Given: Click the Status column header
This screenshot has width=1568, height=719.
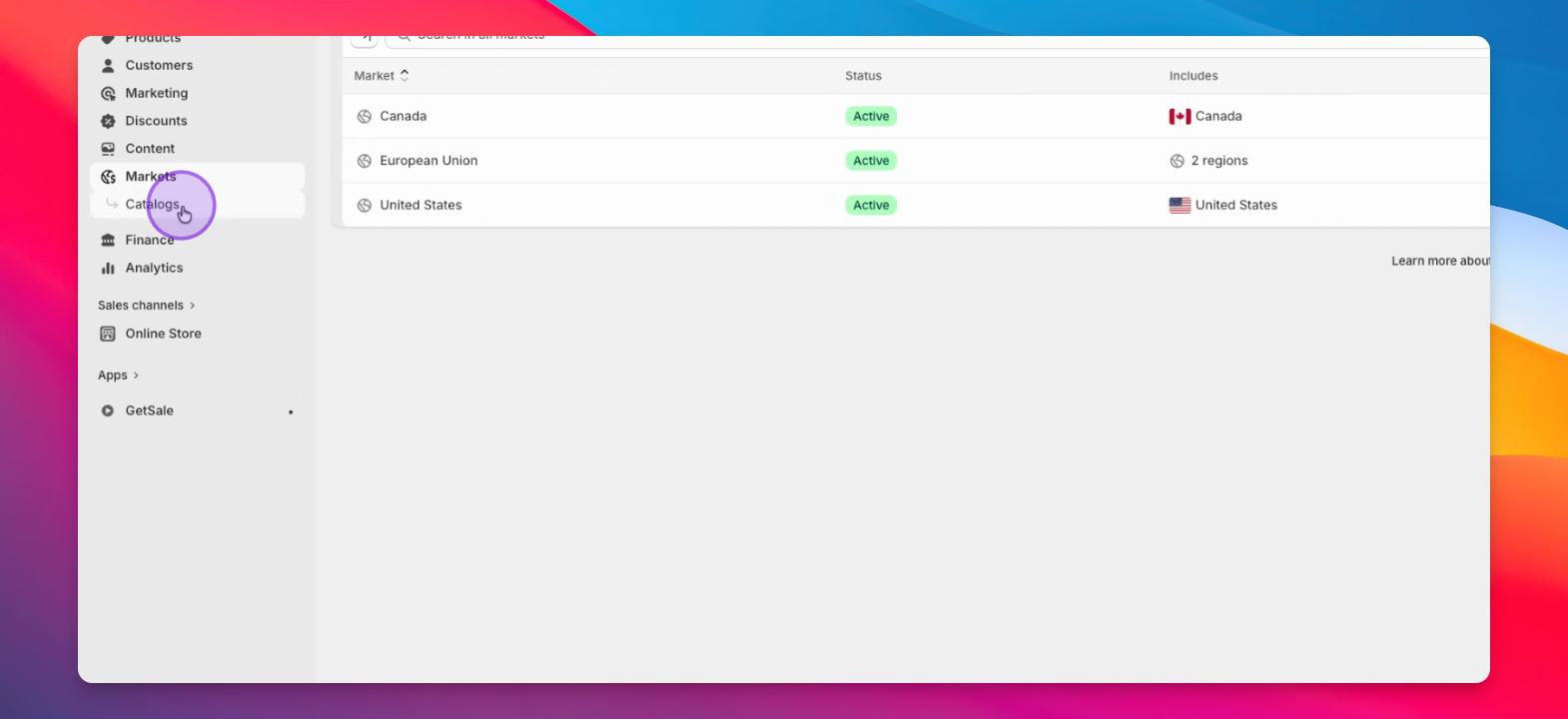Looking at the screenshot, I should tap(864, 76).
